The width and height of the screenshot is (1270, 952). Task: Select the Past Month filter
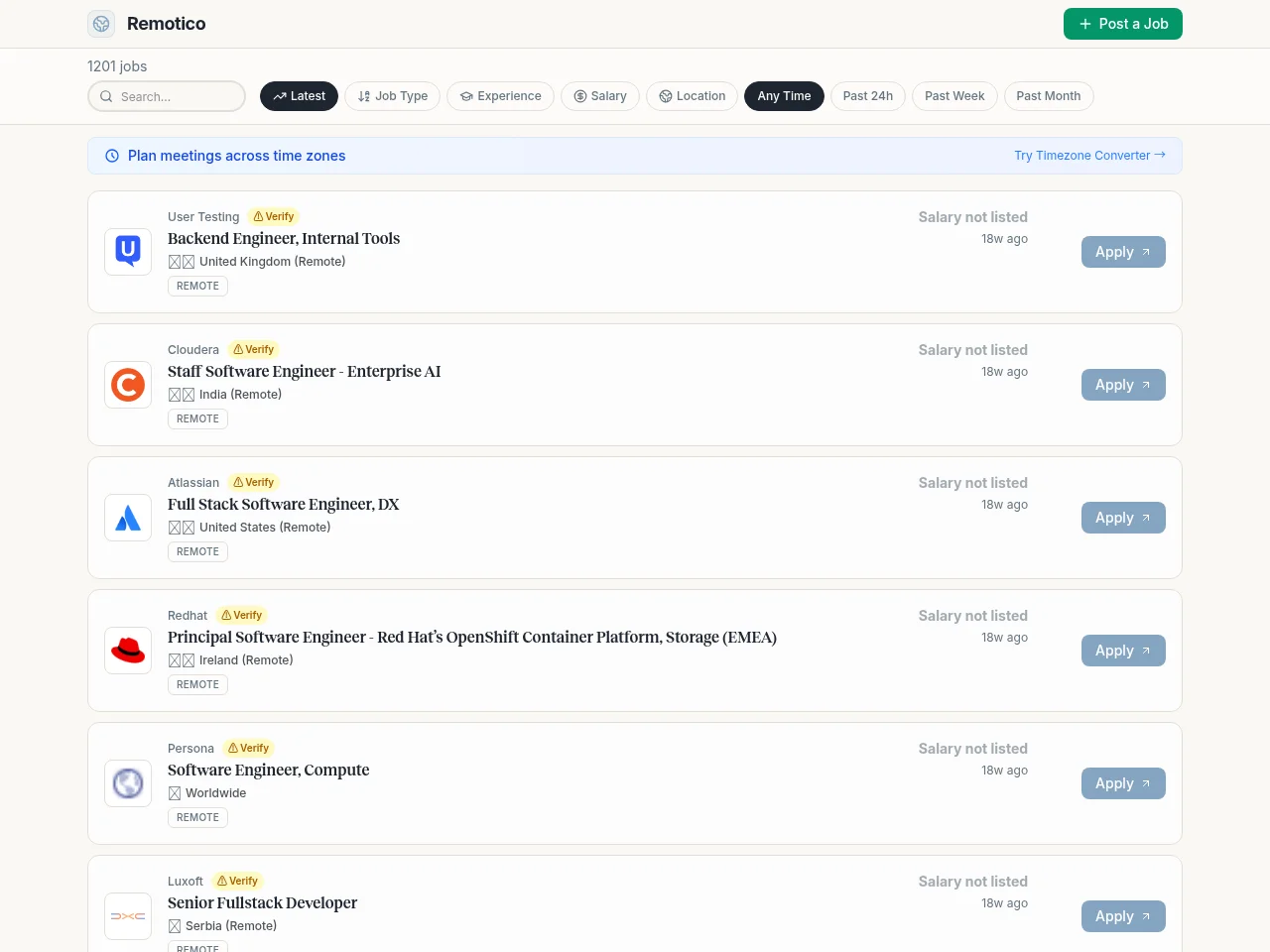[1049, 96]
